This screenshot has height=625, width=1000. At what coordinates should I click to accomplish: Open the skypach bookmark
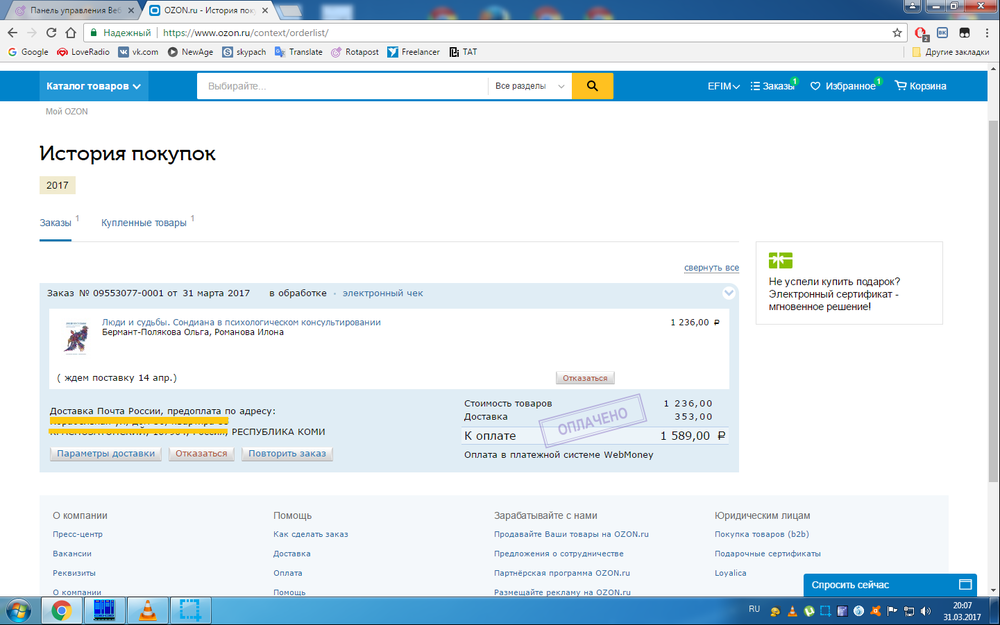click(x=244, y=52)
